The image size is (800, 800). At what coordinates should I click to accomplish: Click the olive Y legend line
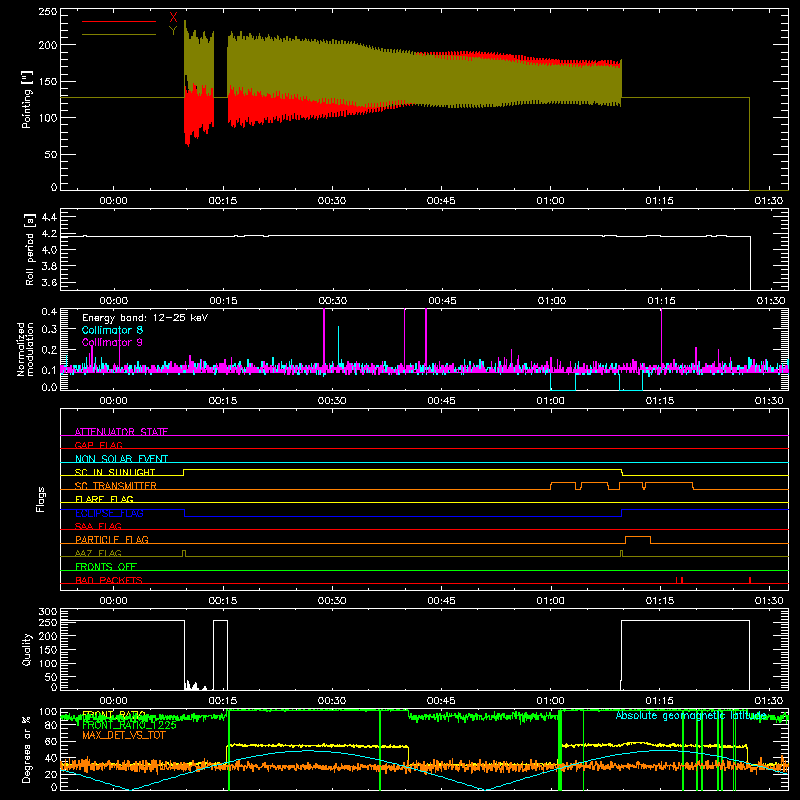118,35
